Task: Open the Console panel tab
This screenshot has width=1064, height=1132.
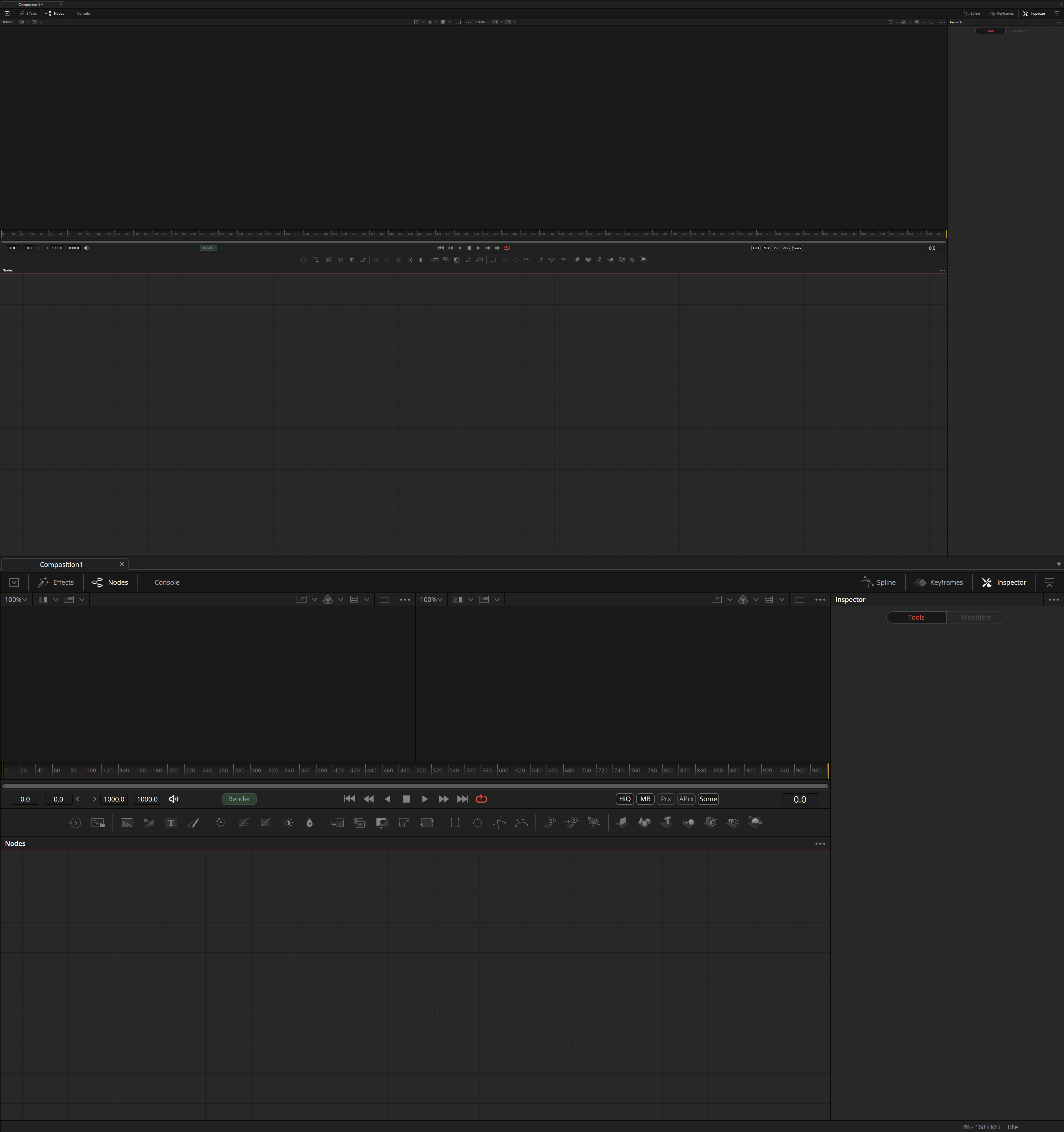Action: pyautogui.click(x=166, y=582)
